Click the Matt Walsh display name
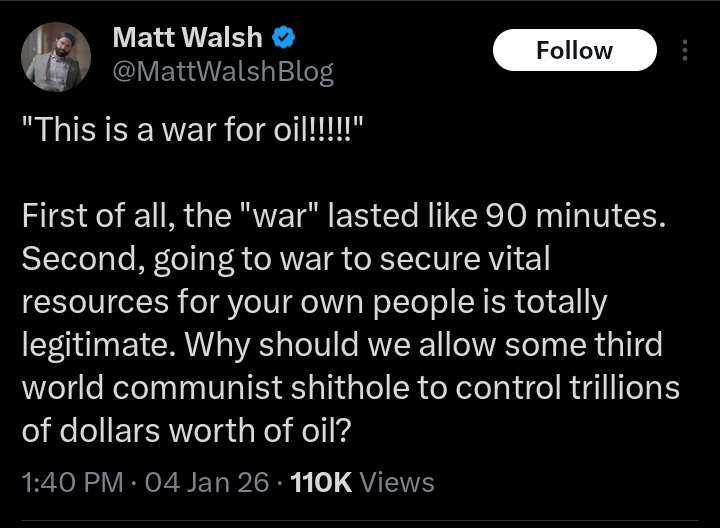The width and height of the screenshot is (720, 528). [x=187, y=38]
